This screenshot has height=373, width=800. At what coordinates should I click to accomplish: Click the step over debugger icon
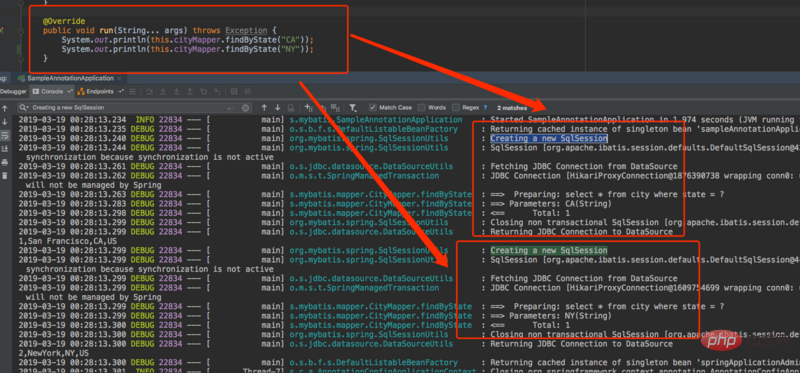tap(149, 91)
